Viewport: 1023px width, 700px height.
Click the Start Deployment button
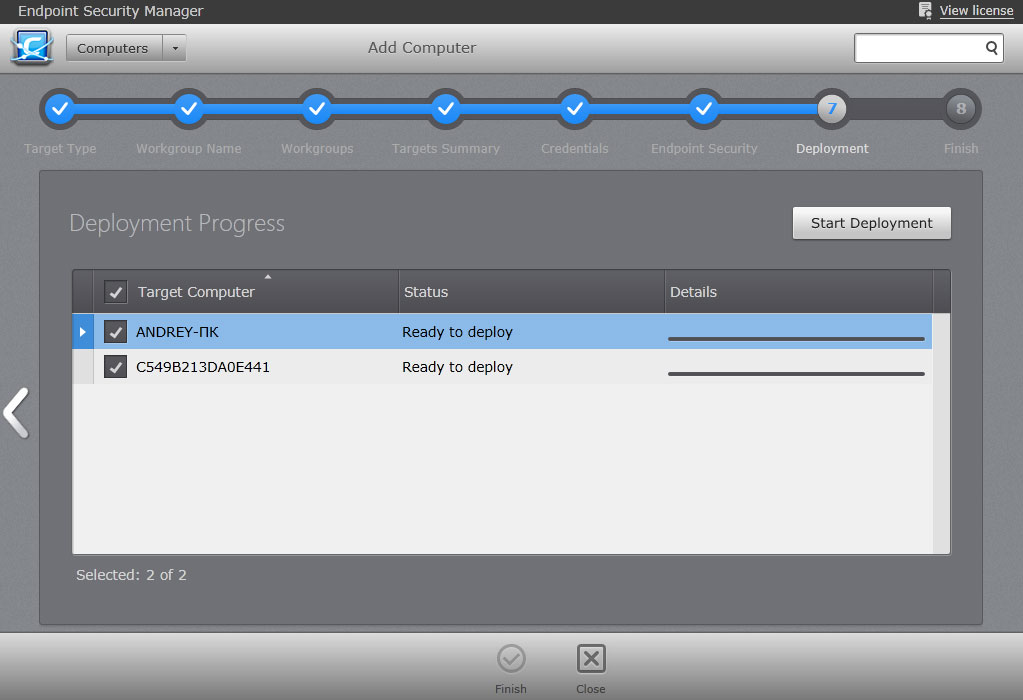tap(872, 223)
